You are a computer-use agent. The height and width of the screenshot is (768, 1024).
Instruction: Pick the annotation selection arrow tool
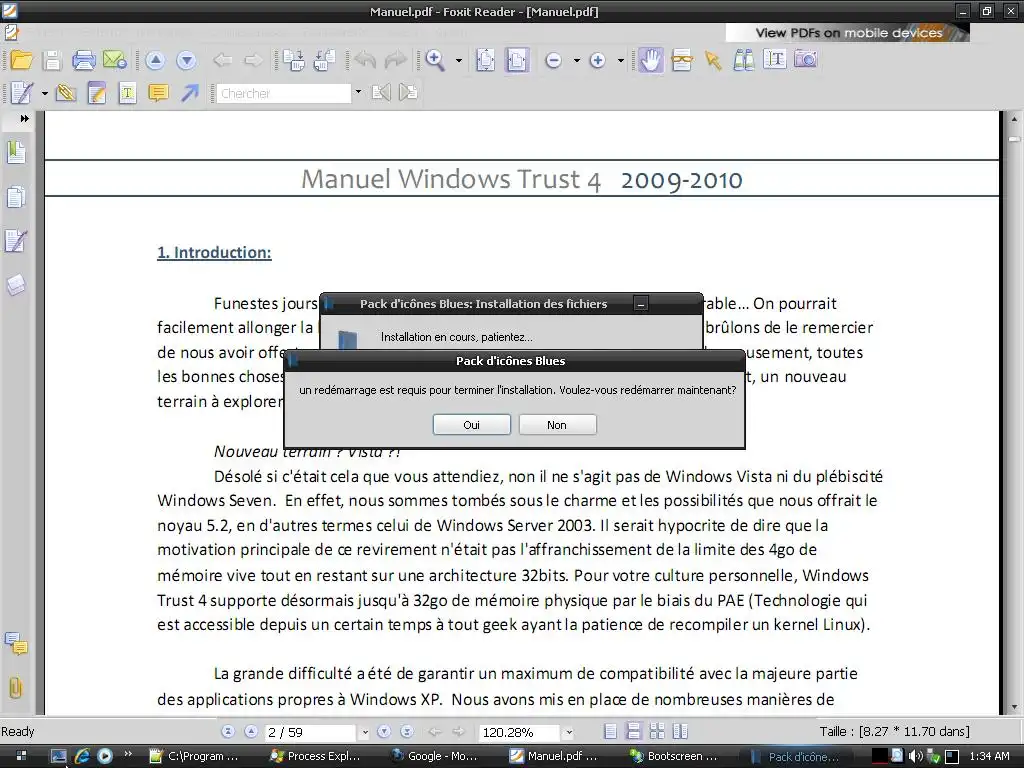tap(713, 61)
